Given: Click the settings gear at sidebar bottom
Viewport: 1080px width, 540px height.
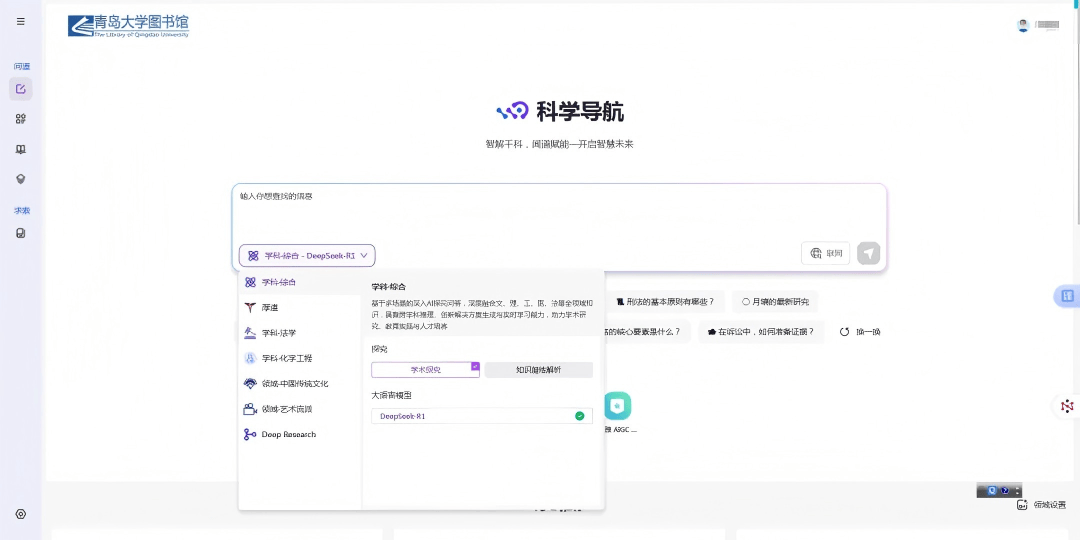Looking at the screenshot, I should pos(21,514).
